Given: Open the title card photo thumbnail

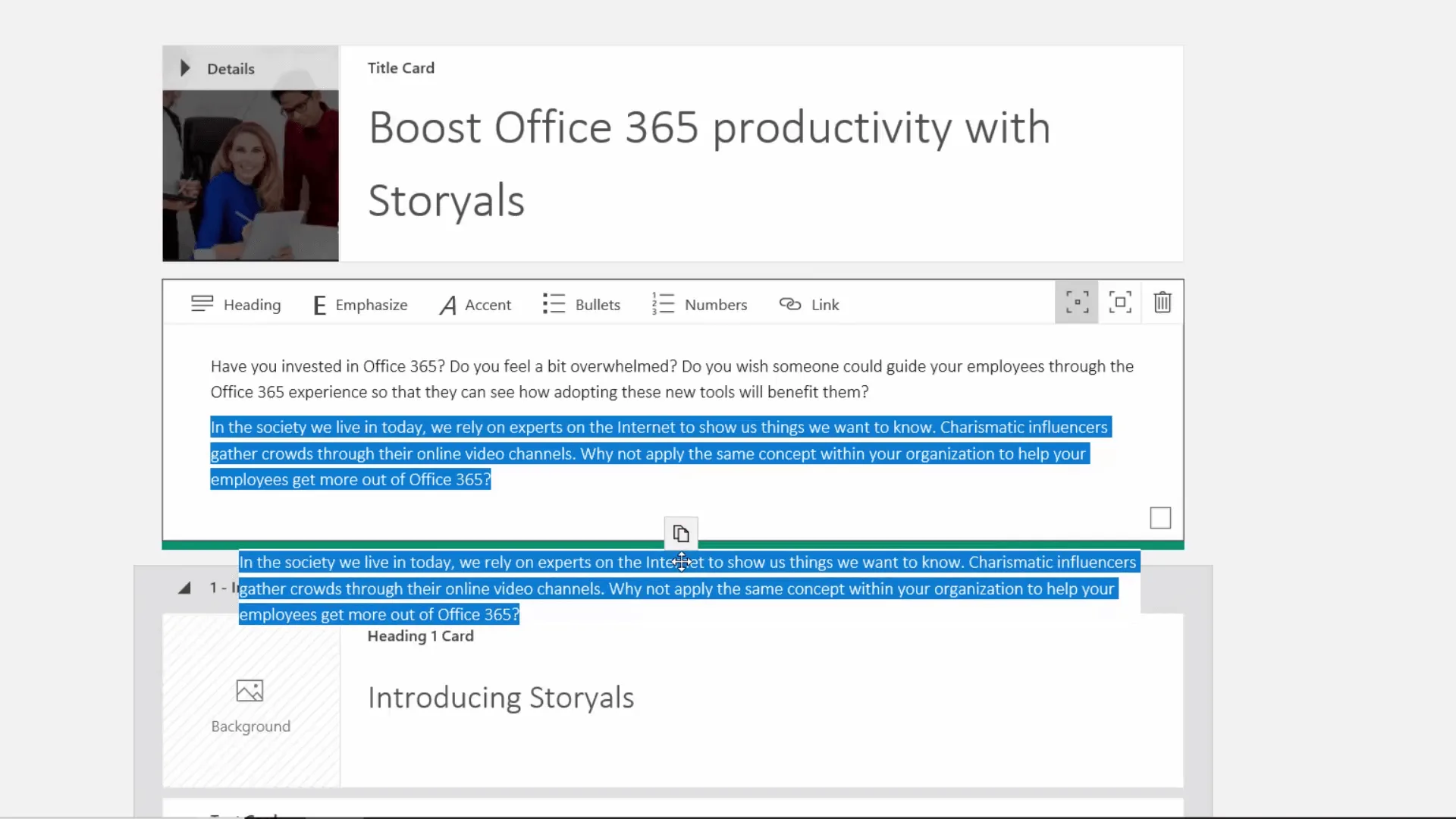Looking at the screenshot, I should pos(250,176).
